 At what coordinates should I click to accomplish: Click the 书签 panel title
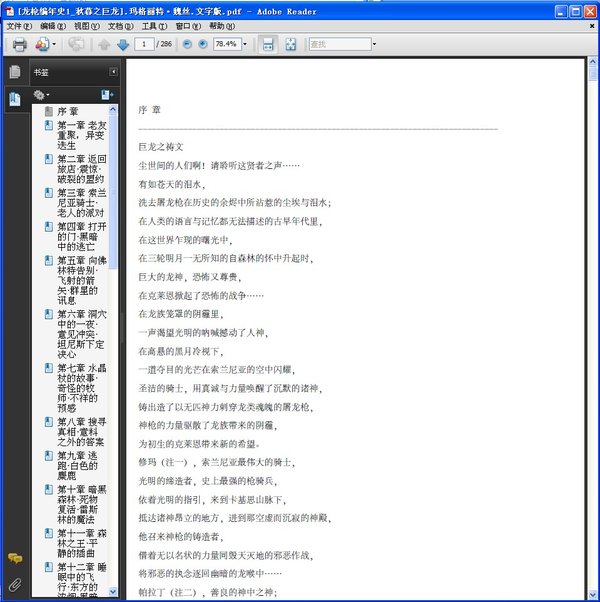(x=41, y=73)
